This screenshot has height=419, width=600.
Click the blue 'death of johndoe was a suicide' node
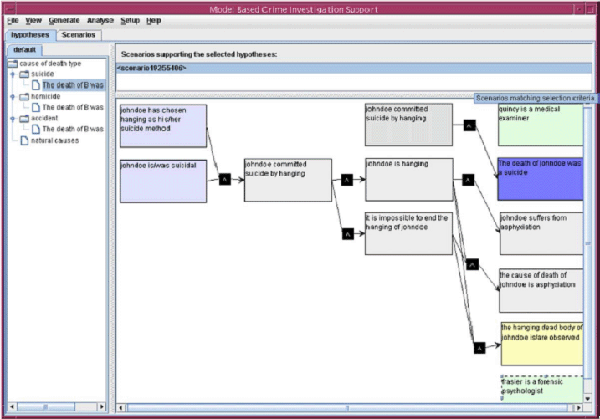pos(540,171)
